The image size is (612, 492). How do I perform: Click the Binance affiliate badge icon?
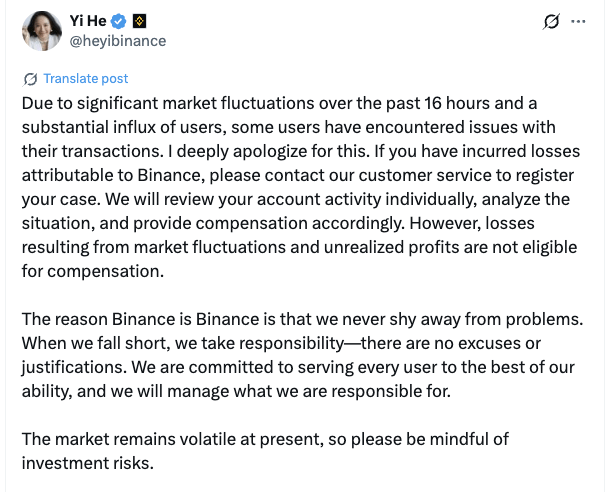139,20
